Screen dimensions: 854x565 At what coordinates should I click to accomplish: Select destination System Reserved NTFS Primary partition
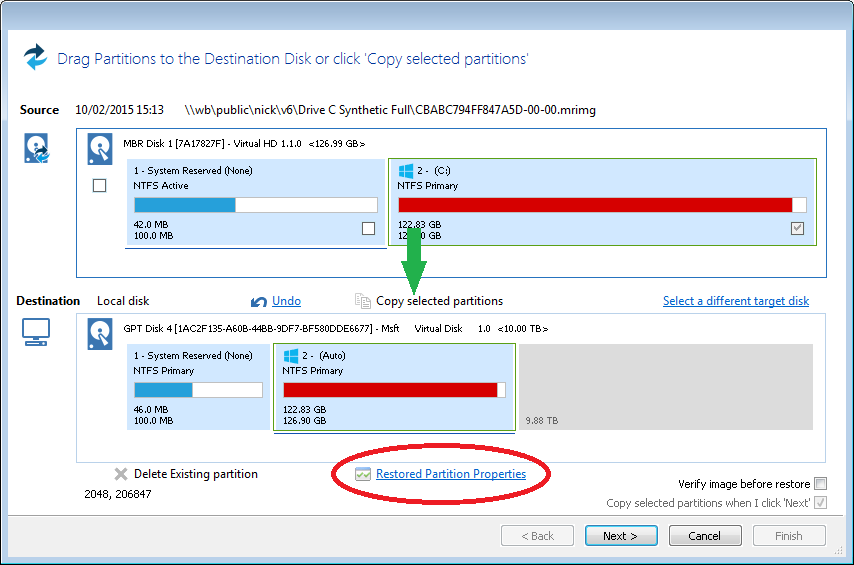coord(198,387)
